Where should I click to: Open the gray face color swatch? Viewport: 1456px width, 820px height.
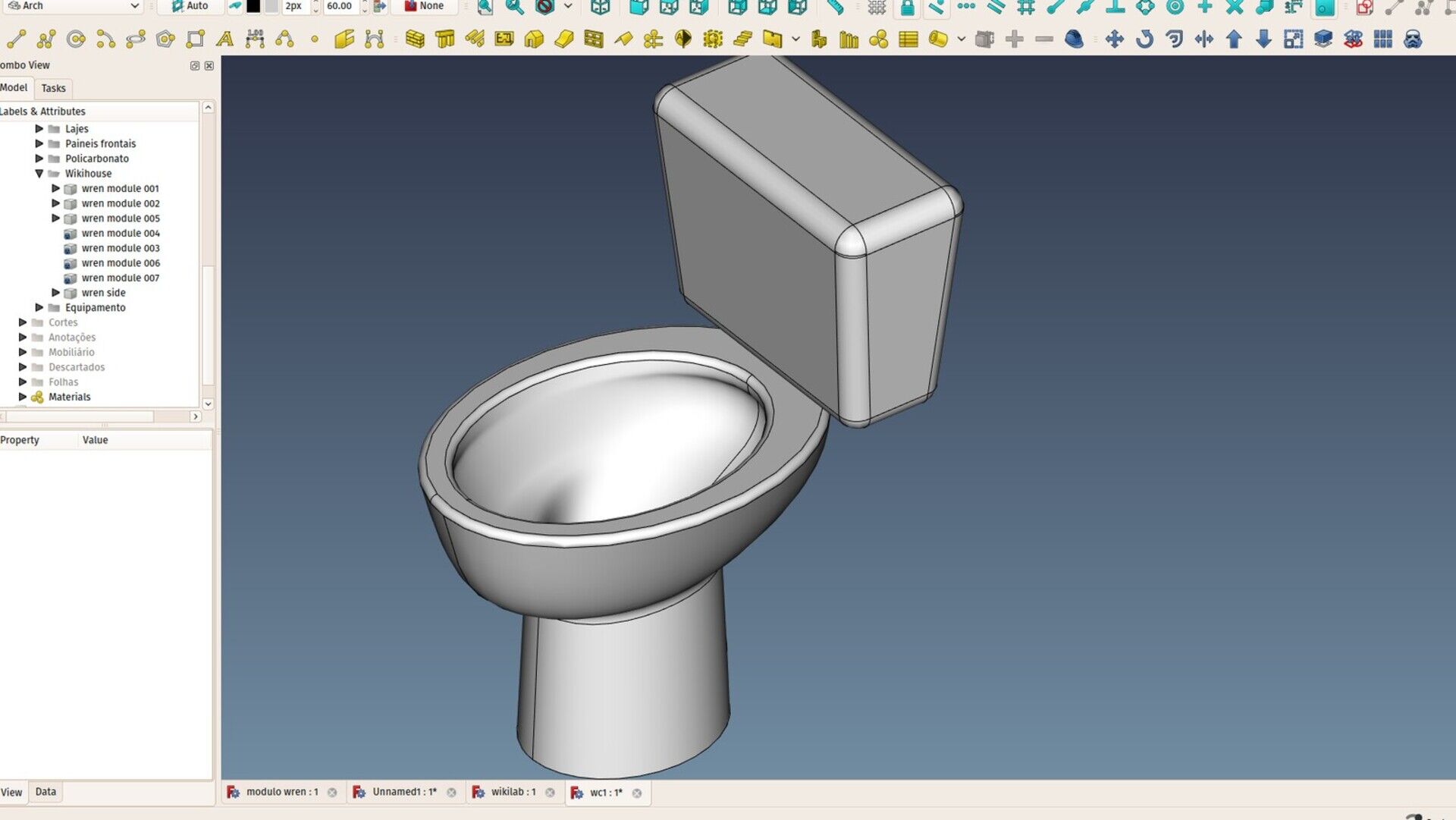[x=271, y=6]
